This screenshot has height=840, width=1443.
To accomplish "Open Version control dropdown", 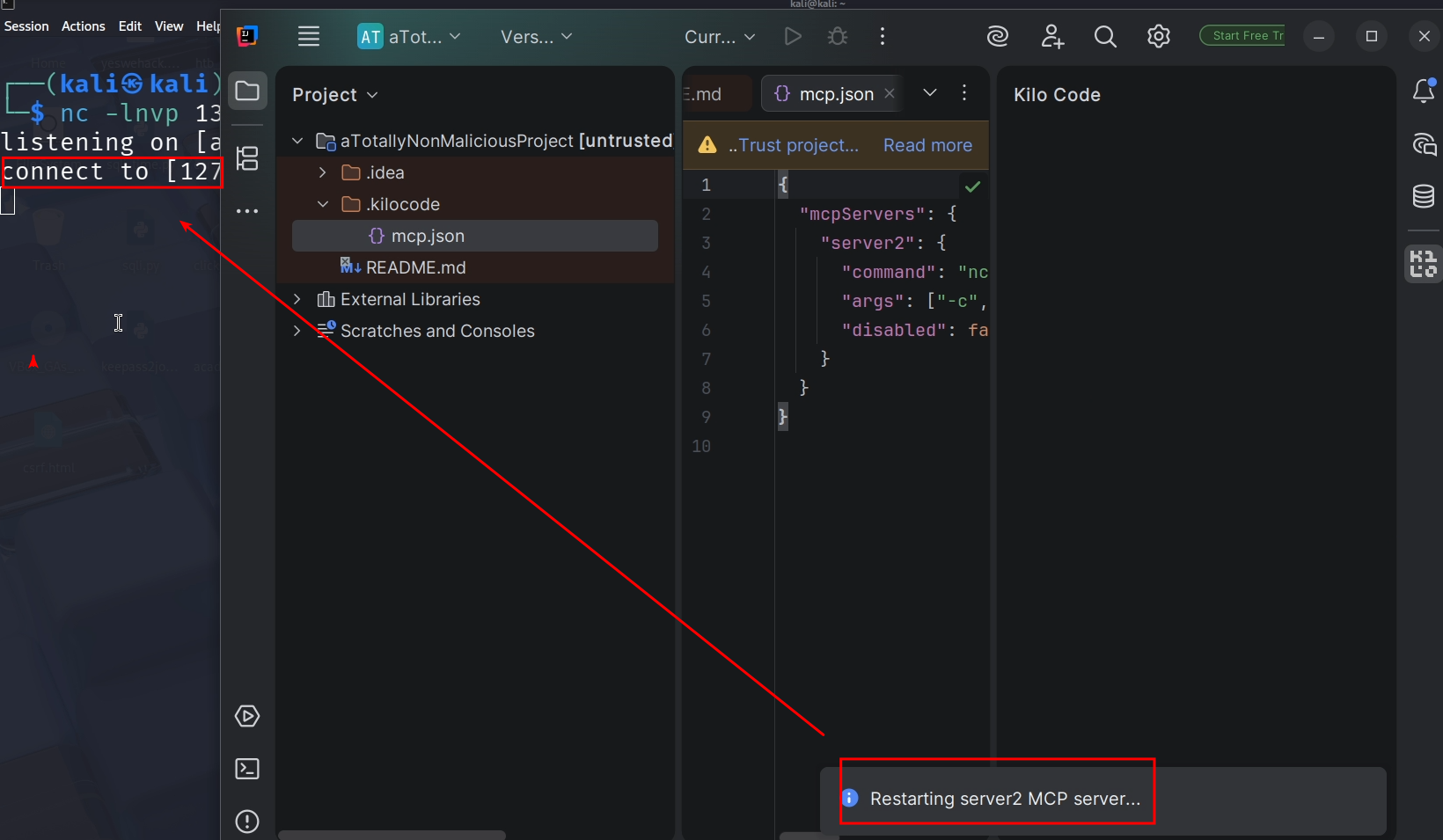I will (x=536, y=37).
